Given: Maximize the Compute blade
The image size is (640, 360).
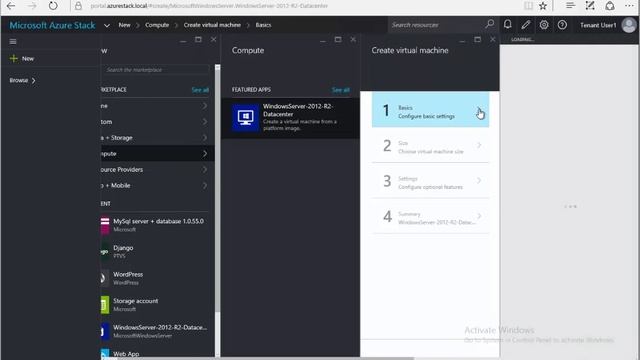Looking at the screenshot, I should [x=338, y=40].
